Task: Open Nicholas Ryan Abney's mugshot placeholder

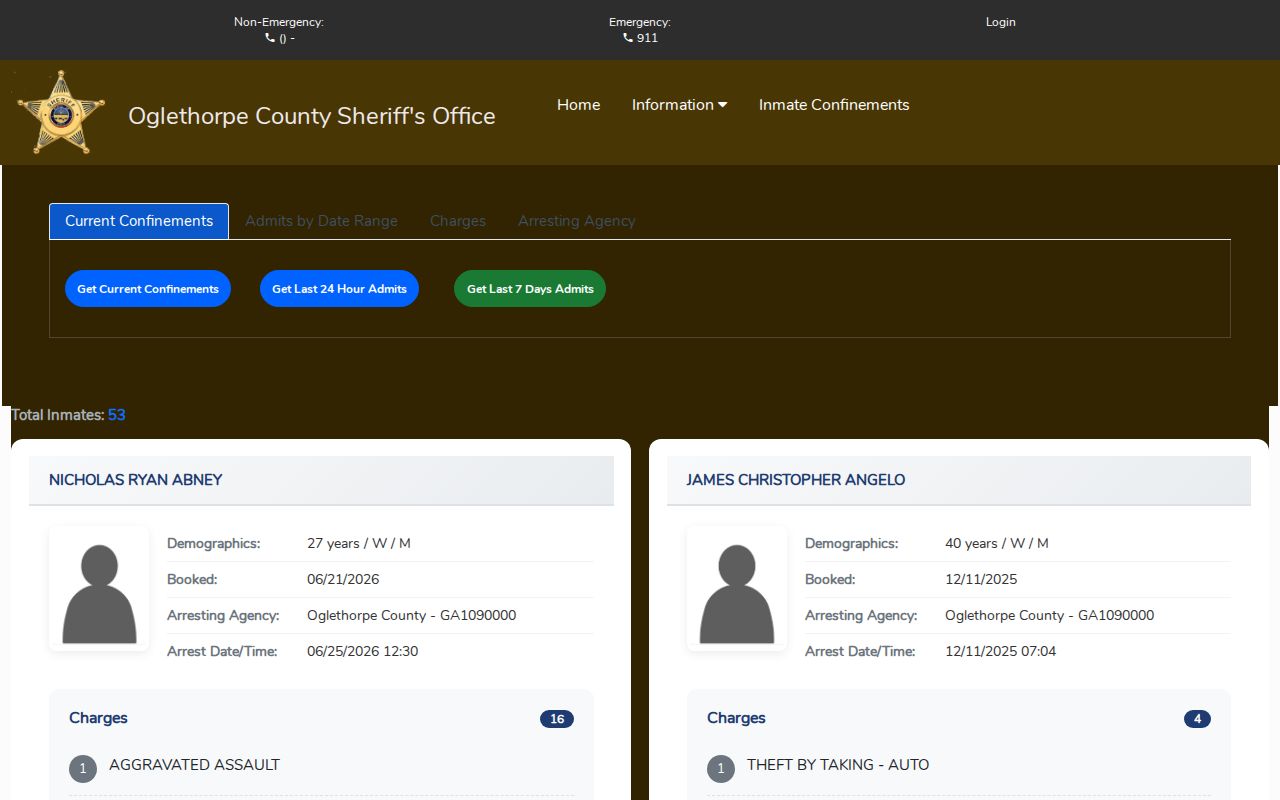Action: (99, 589)
